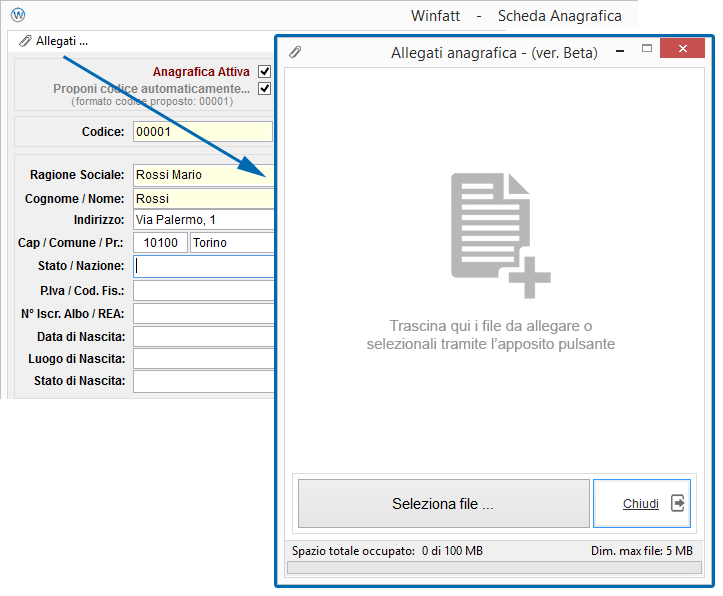Click the Chiudi button
Image resolution: width=723 pixels, height=596 pixels.
tap(642, 503)
